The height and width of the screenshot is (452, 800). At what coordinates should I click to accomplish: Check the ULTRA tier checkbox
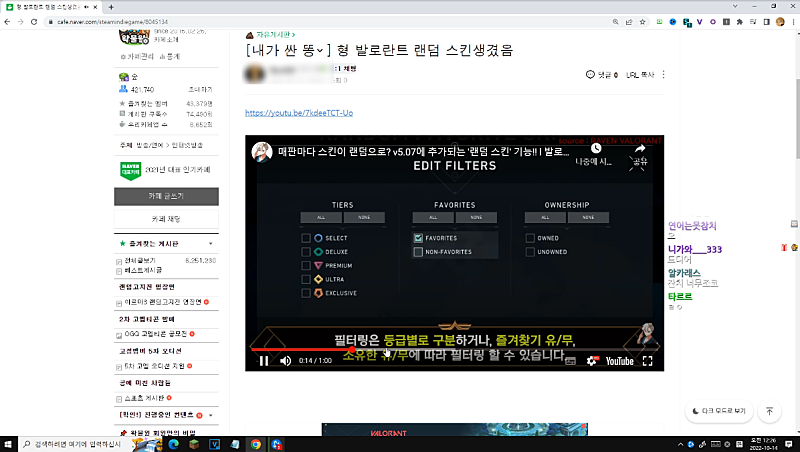tap(306, 280)
